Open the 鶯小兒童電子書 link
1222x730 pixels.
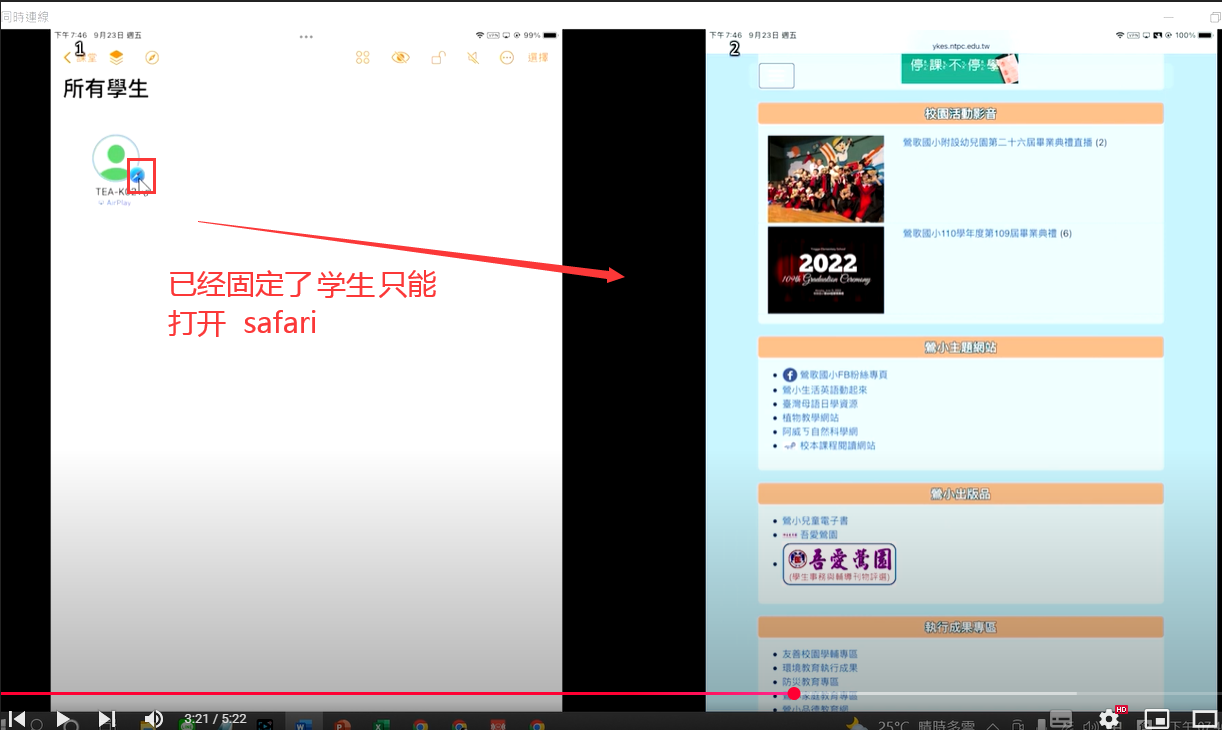pyautogui.click(x=815, y=521)
